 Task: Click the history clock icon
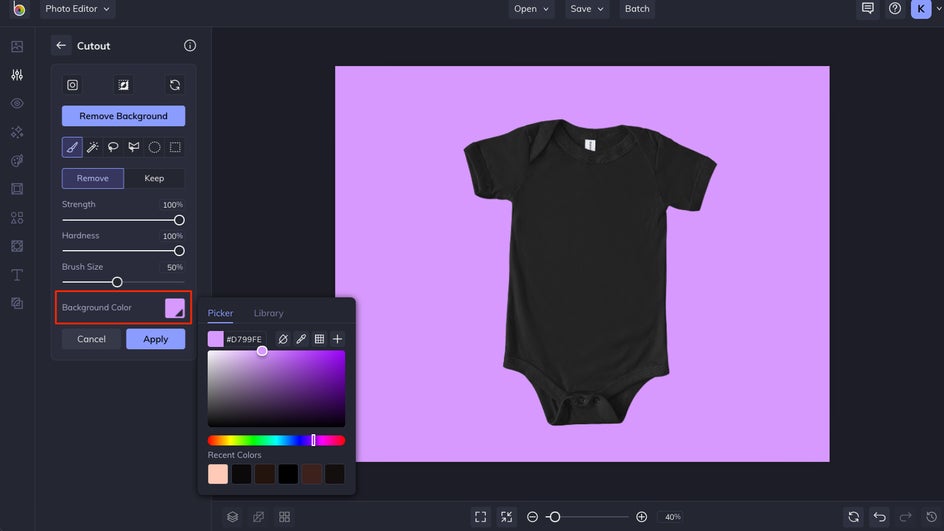931,517
